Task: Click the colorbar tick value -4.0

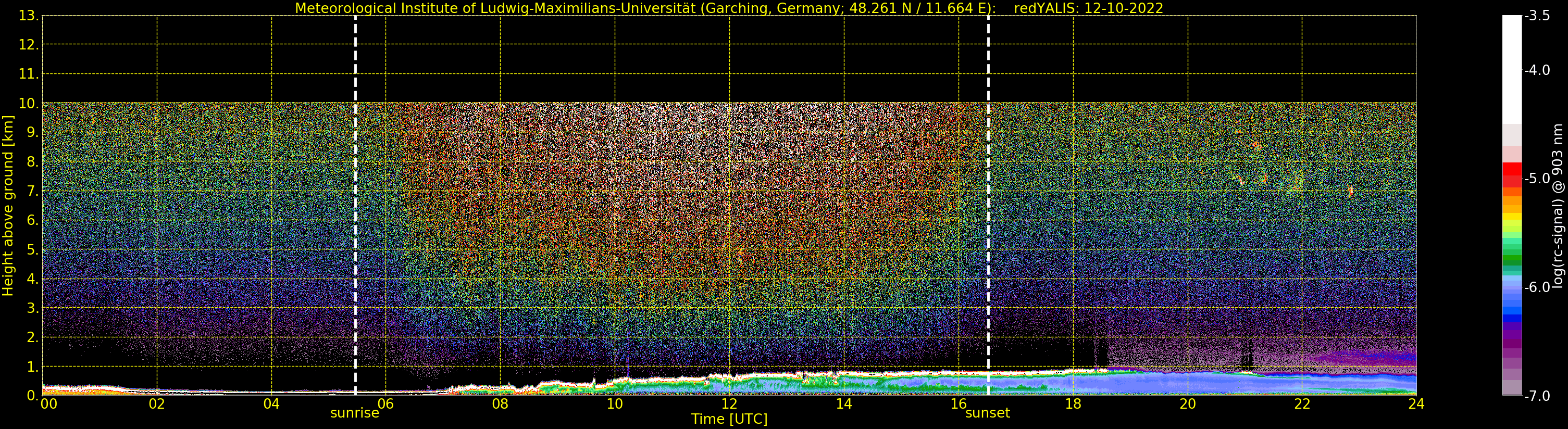Action: [x=1537, y=70]
